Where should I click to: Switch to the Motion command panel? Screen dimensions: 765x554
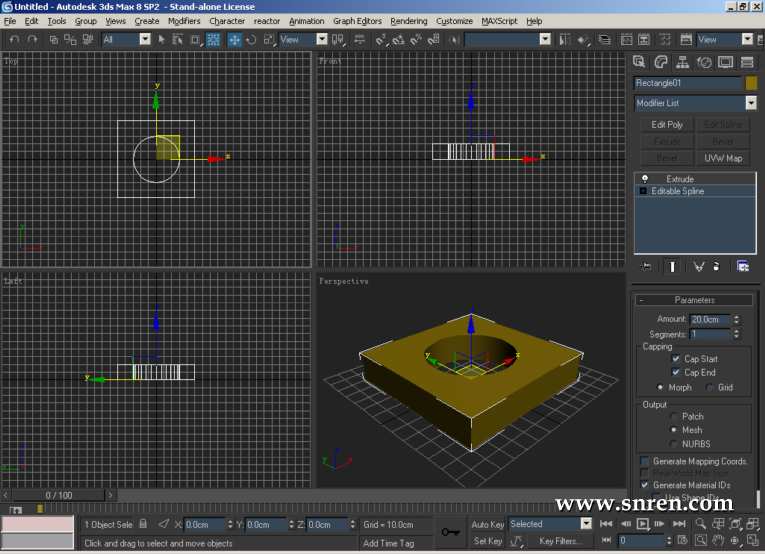[704, 62]
